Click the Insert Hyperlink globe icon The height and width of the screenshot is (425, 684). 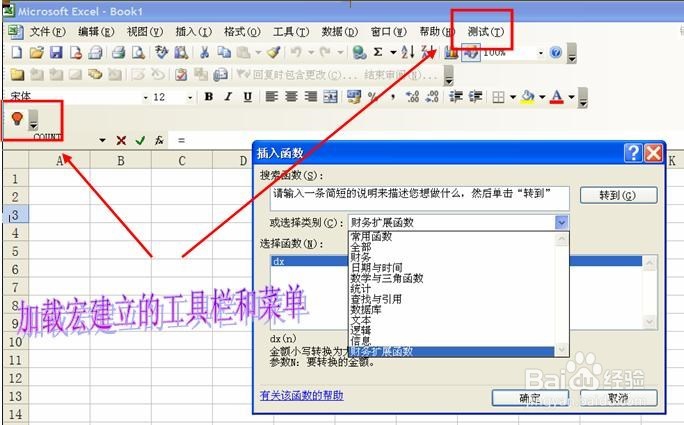(359, 52)
